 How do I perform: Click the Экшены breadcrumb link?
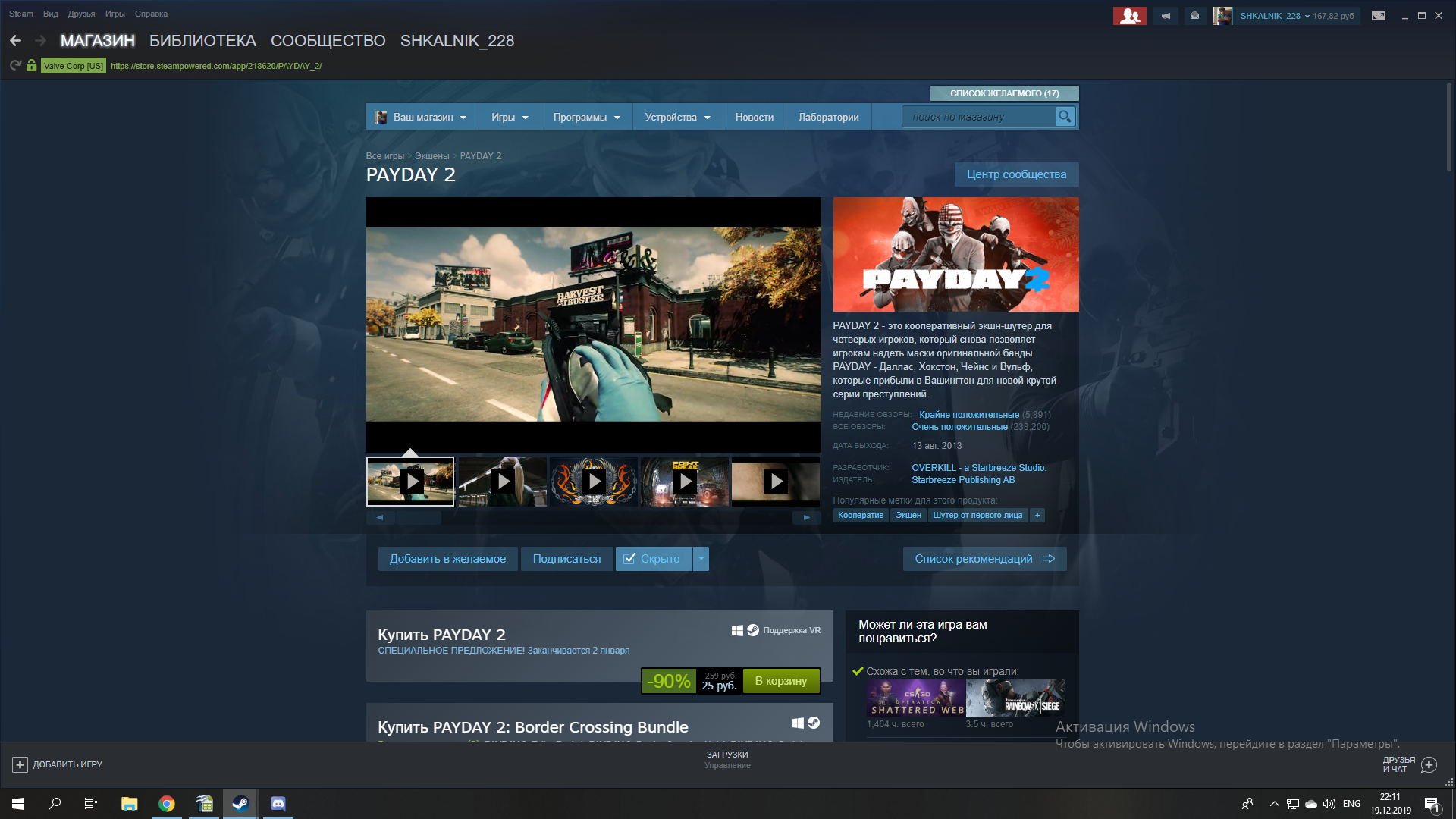point(431,156)
